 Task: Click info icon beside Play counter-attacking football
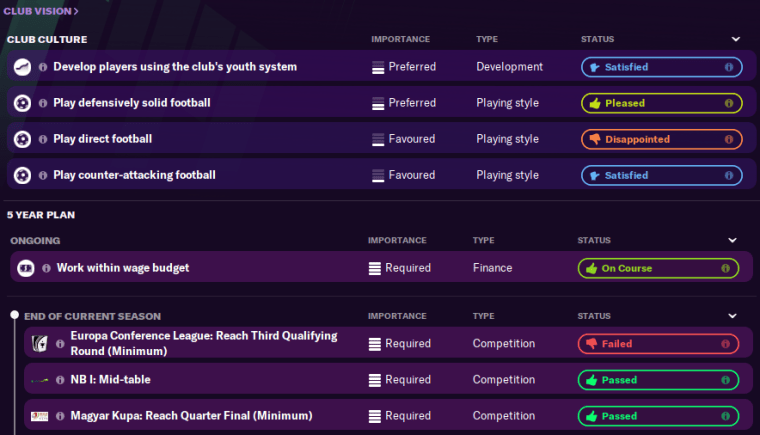pyautogui.click(x=43, y=175)
